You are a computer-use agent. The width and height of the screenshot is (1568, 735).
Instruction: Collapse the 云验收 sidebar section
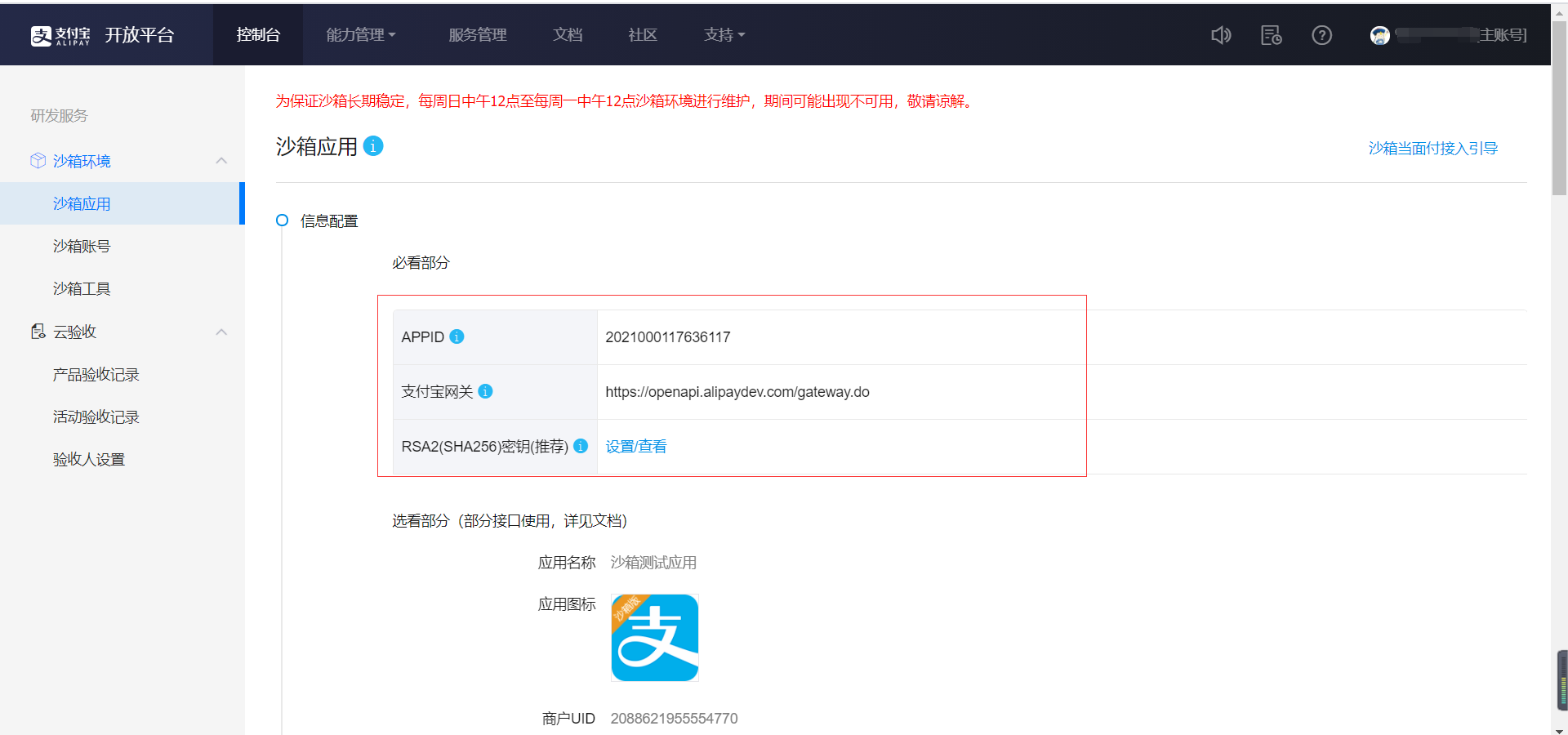pyautogui.click(x=221, y=332)
